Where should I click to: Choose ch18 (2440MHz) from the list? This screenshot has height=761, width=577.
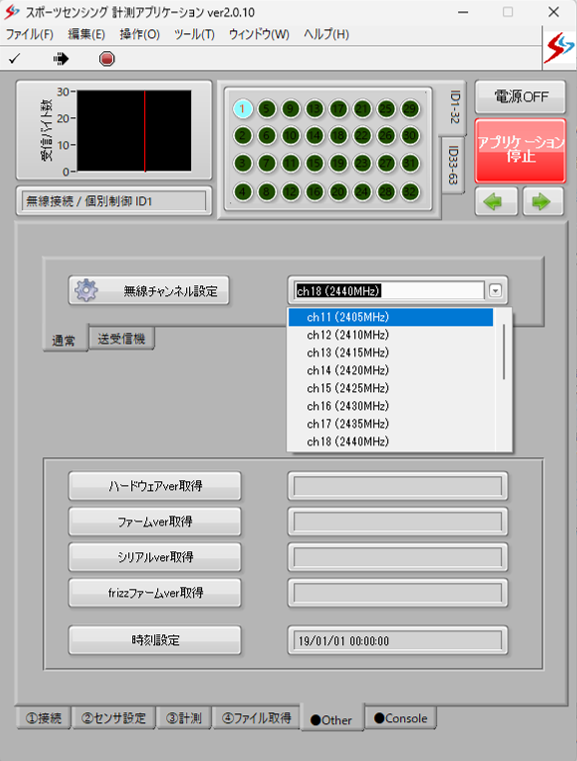[x=391, y=442]
